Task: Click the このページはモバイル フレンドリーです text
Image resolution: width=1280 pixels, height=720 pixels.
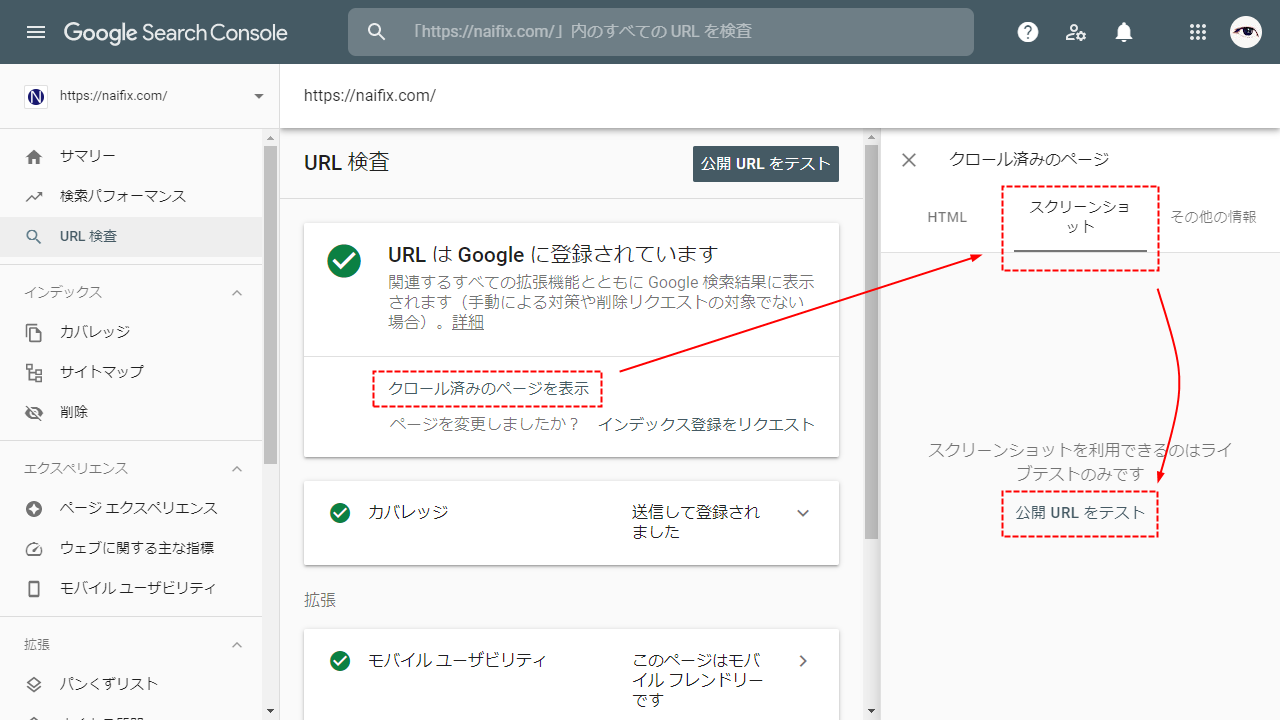Action: pyautogui.click(x=698, y=680)
